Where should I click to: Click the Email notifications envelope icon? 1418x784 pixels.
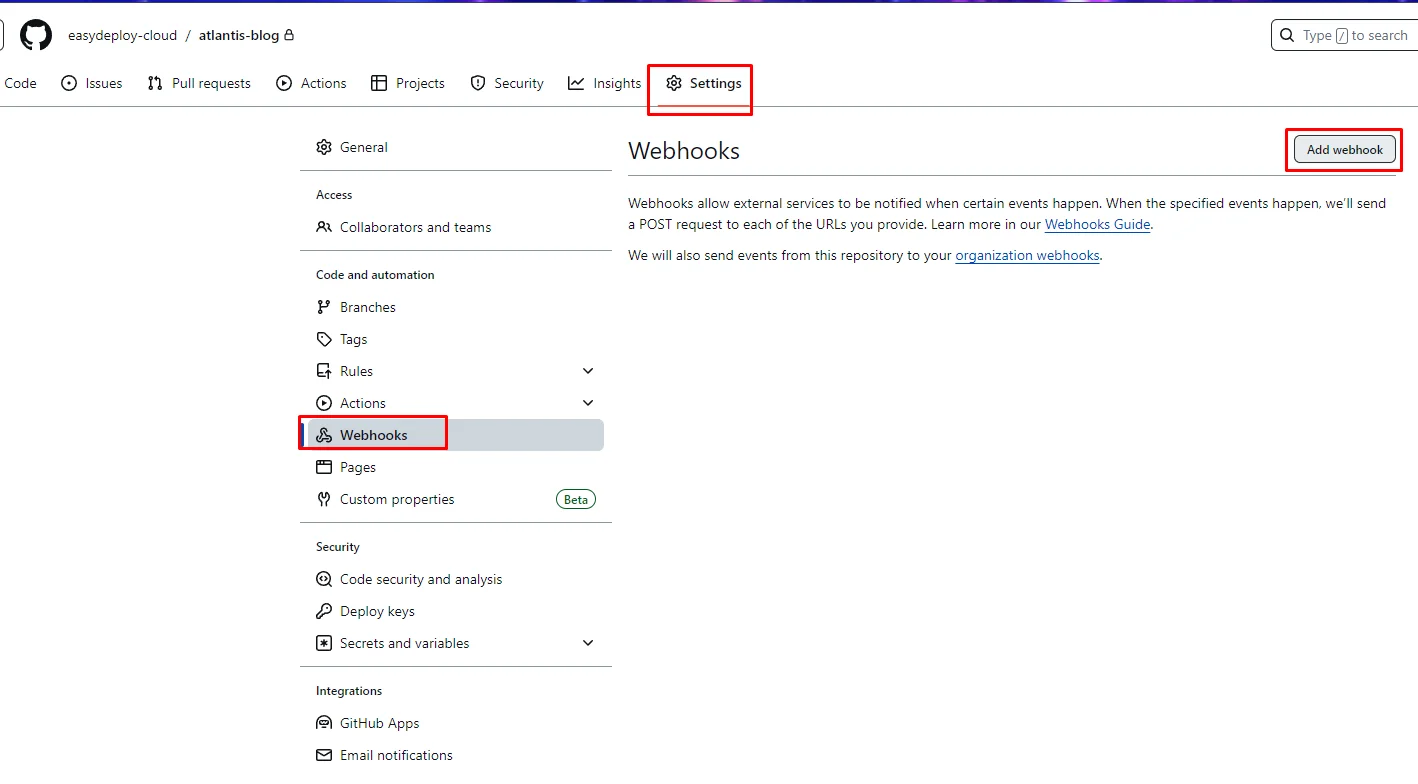[x=324, y=755]
